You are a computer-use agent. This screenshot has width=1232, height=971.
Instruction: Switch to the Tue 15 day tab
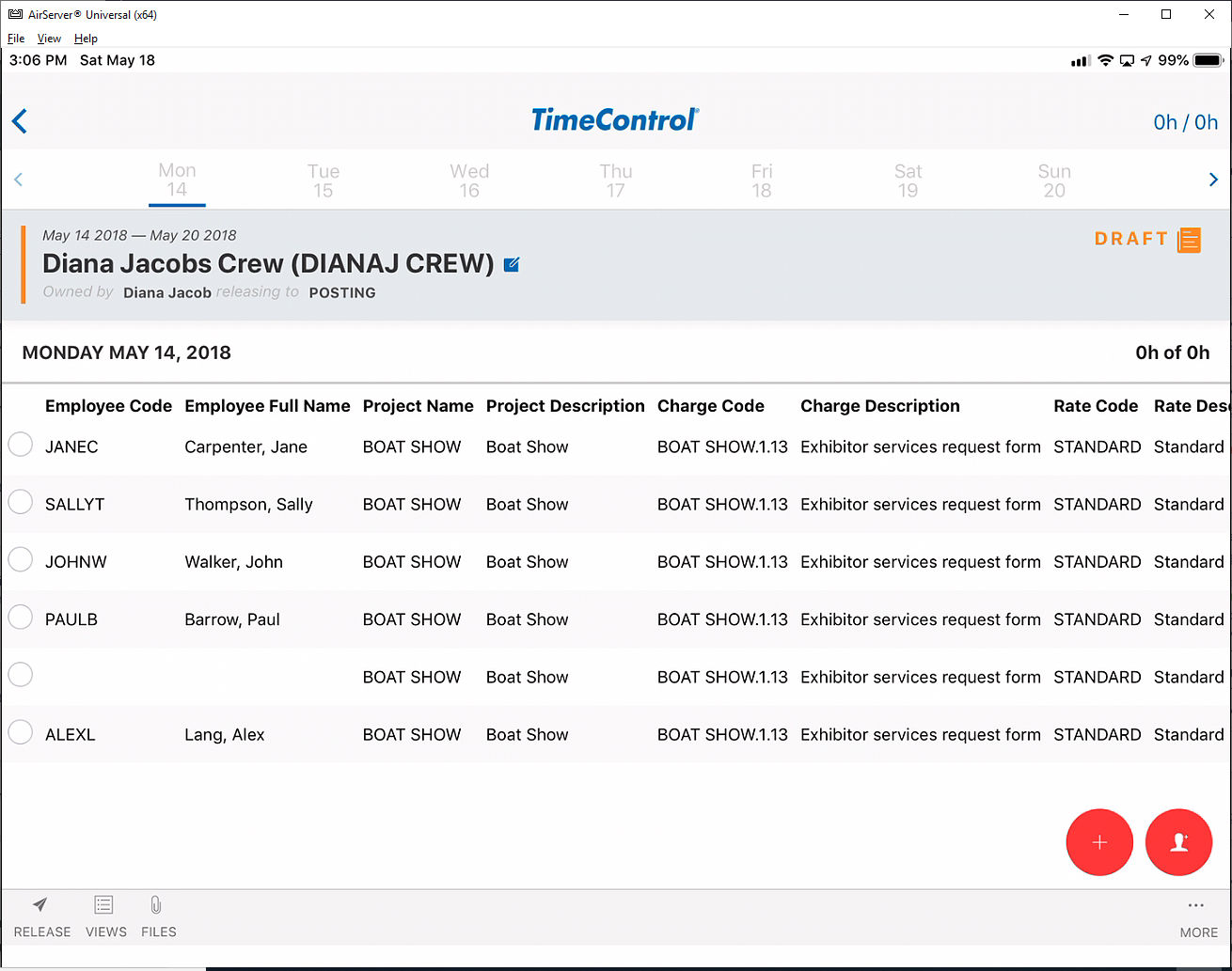click(x=323, y=180)
